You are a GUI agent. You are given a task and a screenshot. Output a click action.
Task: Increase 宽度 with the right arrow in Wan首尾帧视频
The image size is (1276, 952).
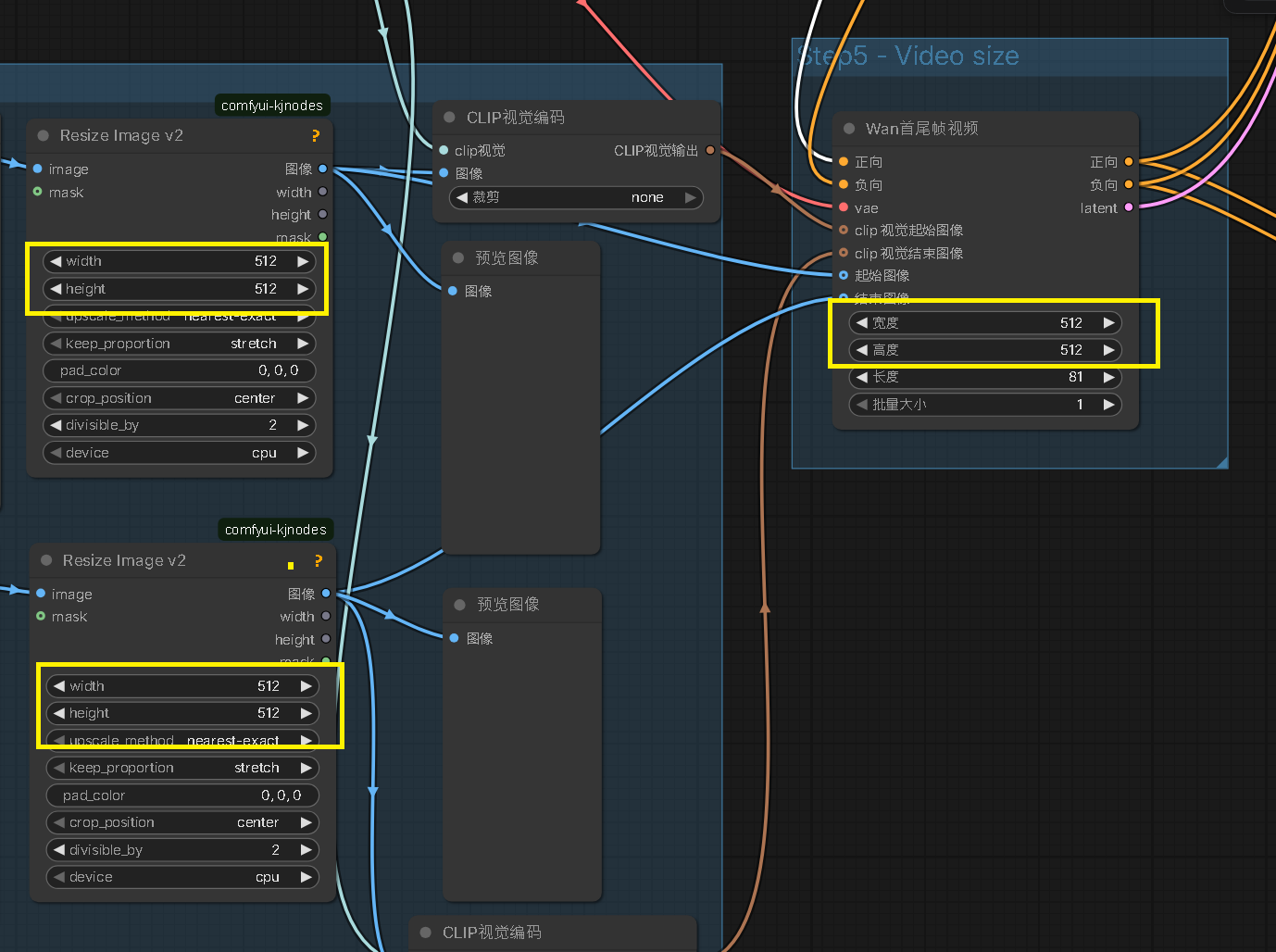(1108, 323)
